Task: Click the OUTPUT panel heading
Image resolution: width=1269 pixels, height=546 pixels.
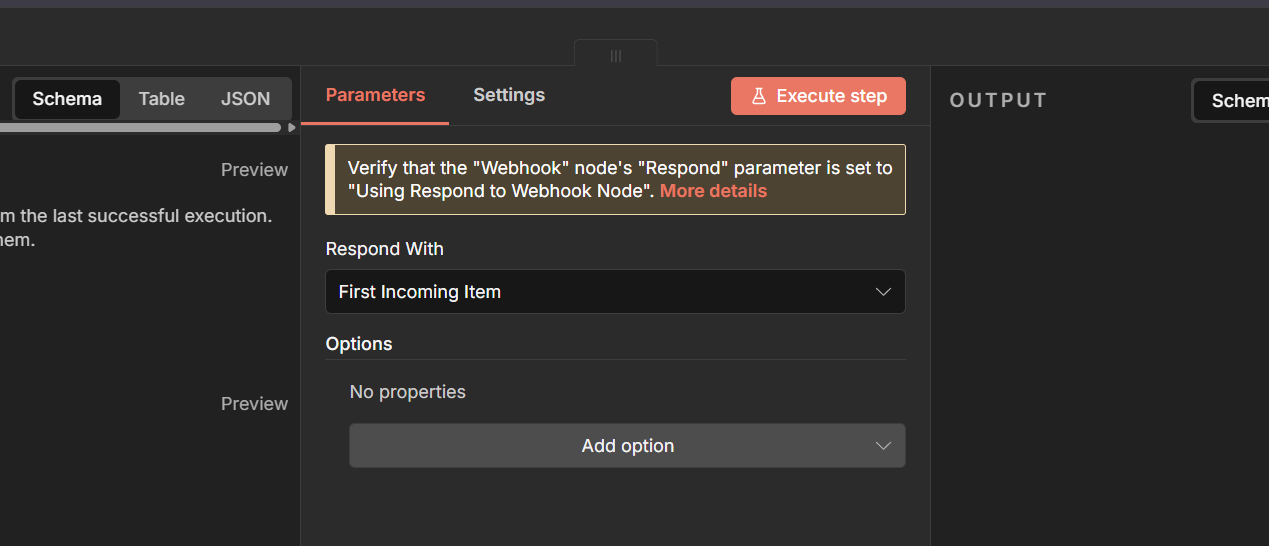Action: click(x=998, y=101)
